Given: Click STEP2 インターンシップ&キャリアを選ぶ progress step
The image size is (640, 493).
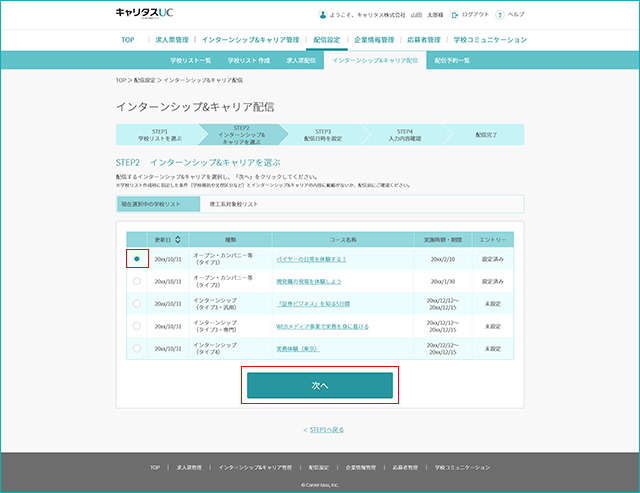Looking at the screenshot, I should tap(241, 135).
